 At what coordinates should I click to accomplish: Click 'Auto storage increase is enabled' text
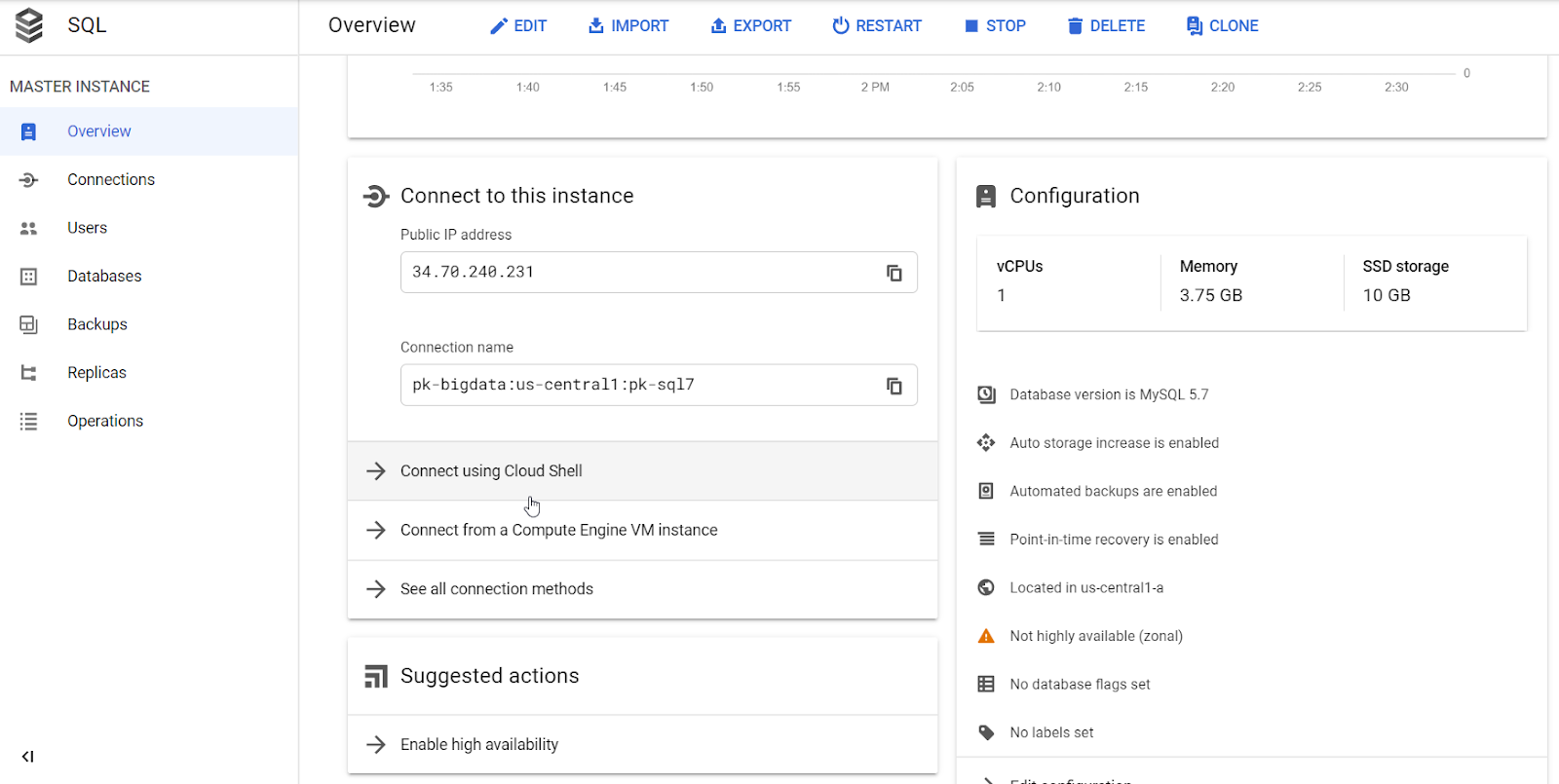(x=1115, y=443)
